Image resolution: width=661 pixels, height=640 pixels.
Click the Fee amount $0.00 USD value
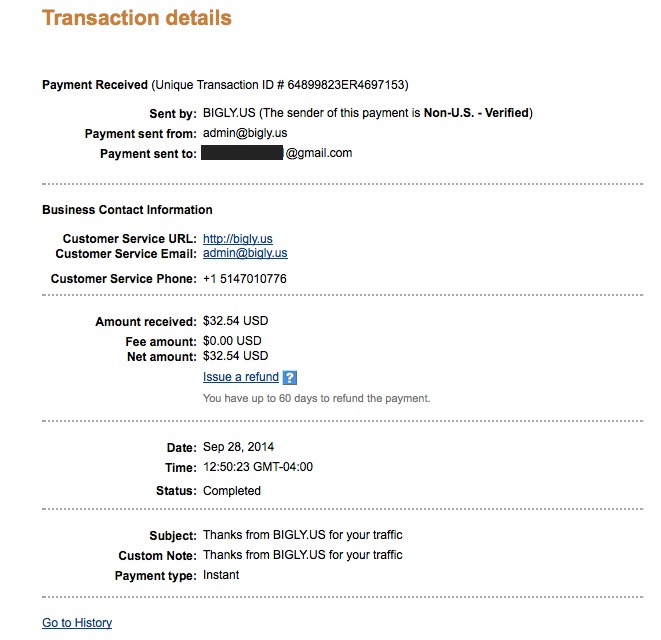(x=232, y=341)
